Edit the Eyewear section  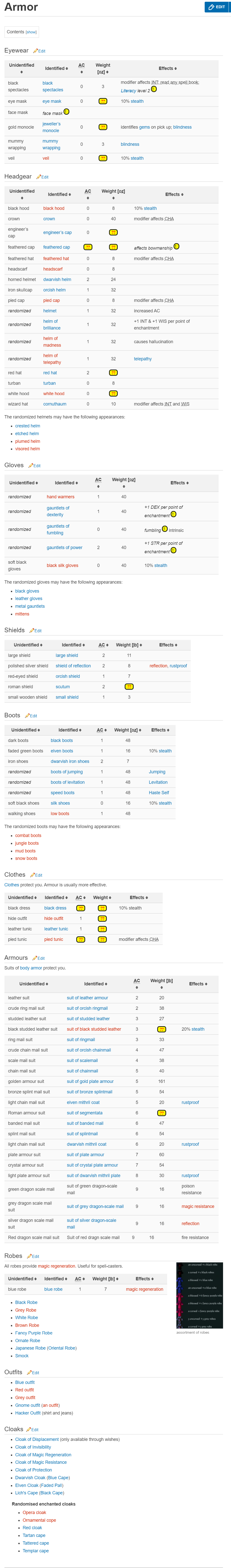click(41, 51)
